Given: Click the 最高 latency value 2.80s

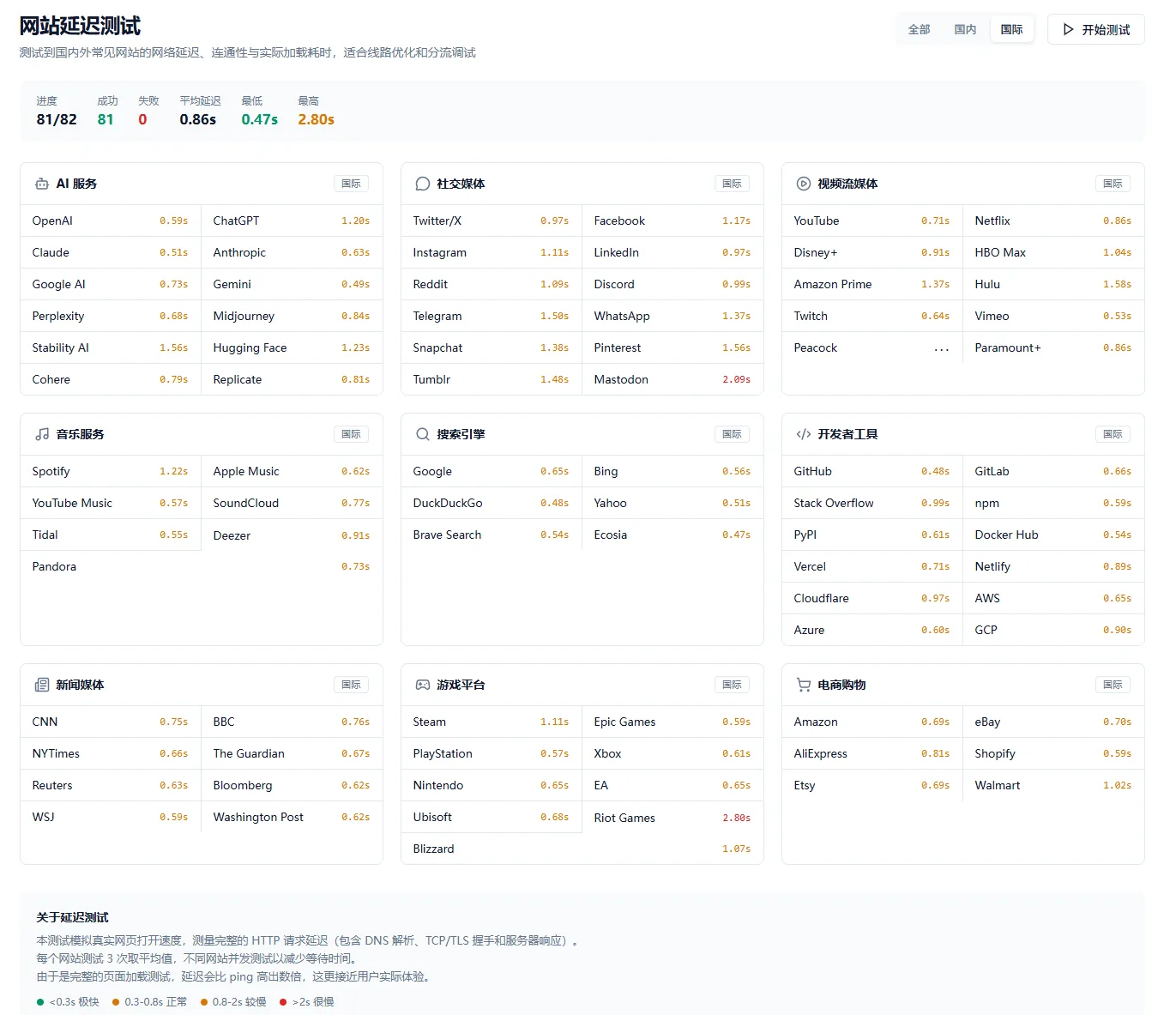Looking at the screenshot, I should (317, 119).
